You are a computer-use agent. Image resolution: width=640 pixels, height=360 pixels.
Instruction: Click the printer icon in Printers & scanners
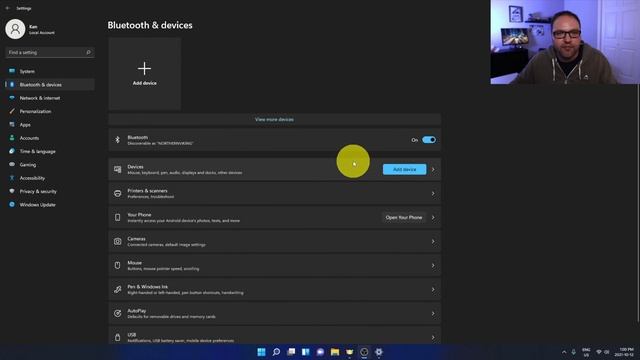(118, 193)
